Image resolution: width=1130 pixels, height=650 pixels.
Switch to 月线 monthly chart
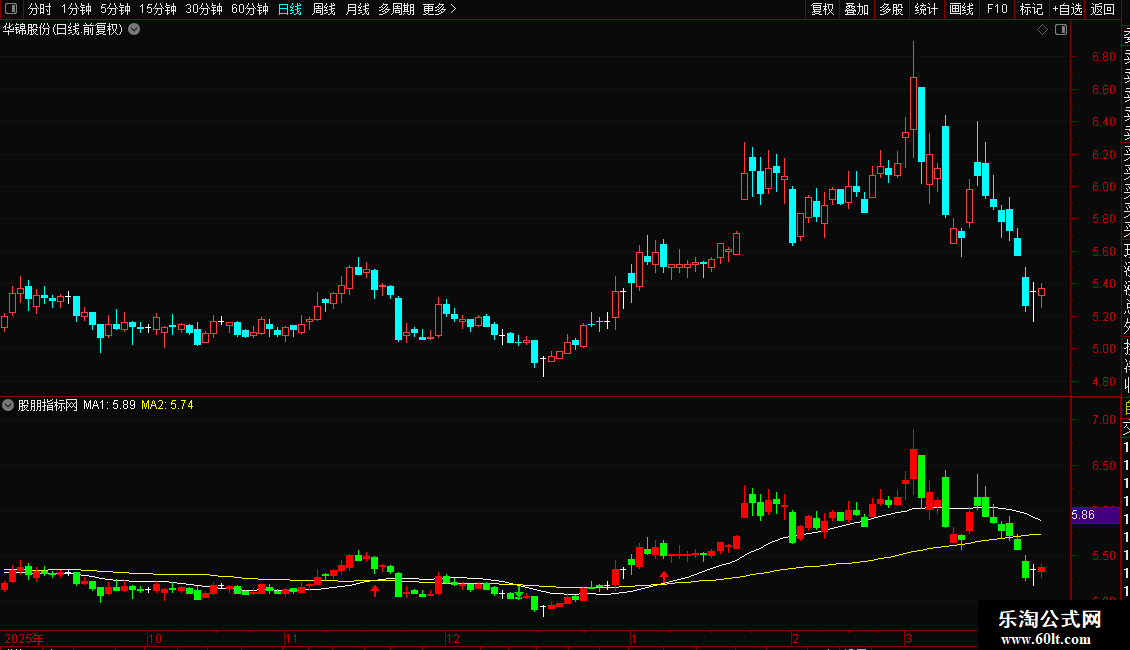tap(357, 9)
